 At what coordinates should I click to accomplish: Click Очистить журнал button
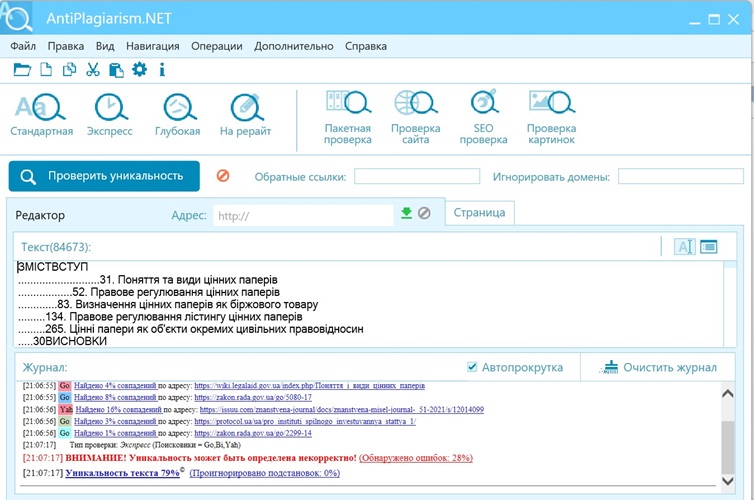click(x=658, y=367)
